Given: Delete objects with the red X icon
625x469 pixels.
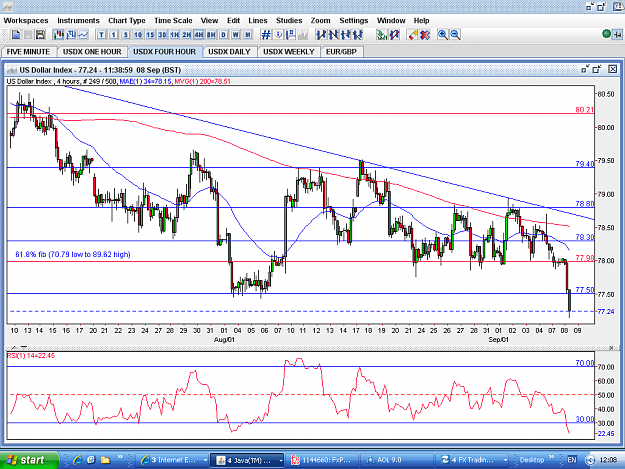Looking at the screenshot, I should pos(425,35).
